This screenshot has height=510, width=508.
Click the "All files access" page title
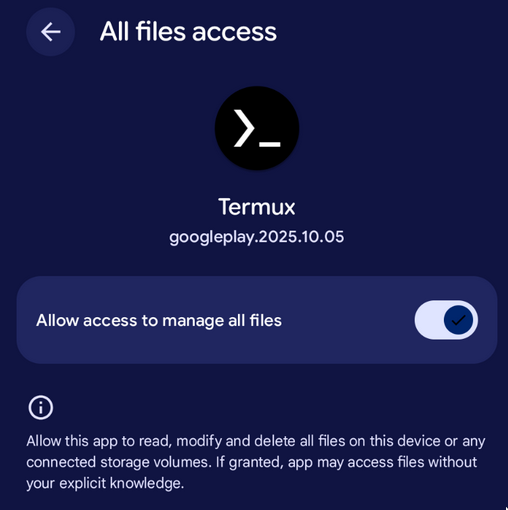coord(188,32)
